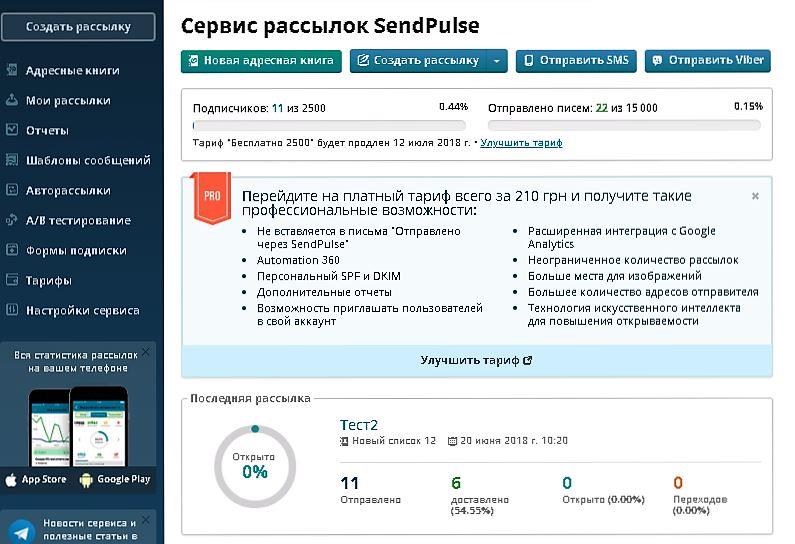795x544 pixels.
Task: Open Адресные книги in sidebar
Action: (73, 70)
